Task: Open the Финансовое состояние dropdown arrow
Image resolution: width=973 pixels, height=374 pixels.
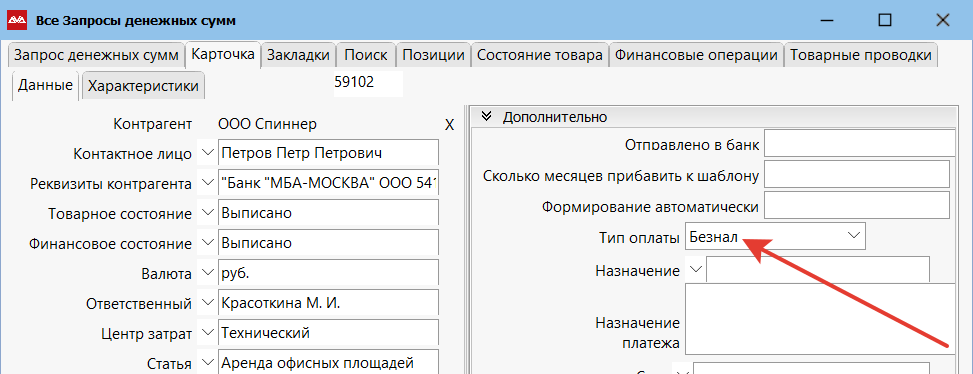Action: tap(207, 243)
